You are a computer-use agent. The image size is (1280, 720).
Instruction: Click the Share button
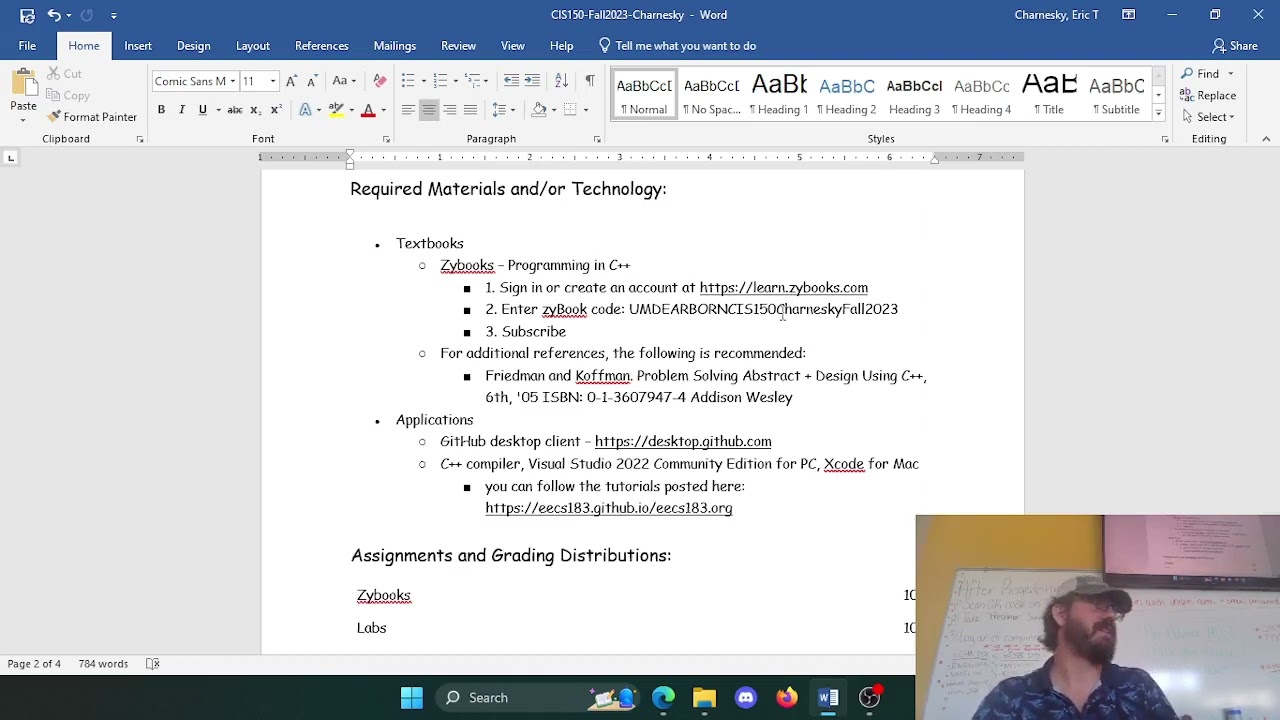coord(1235,46)
